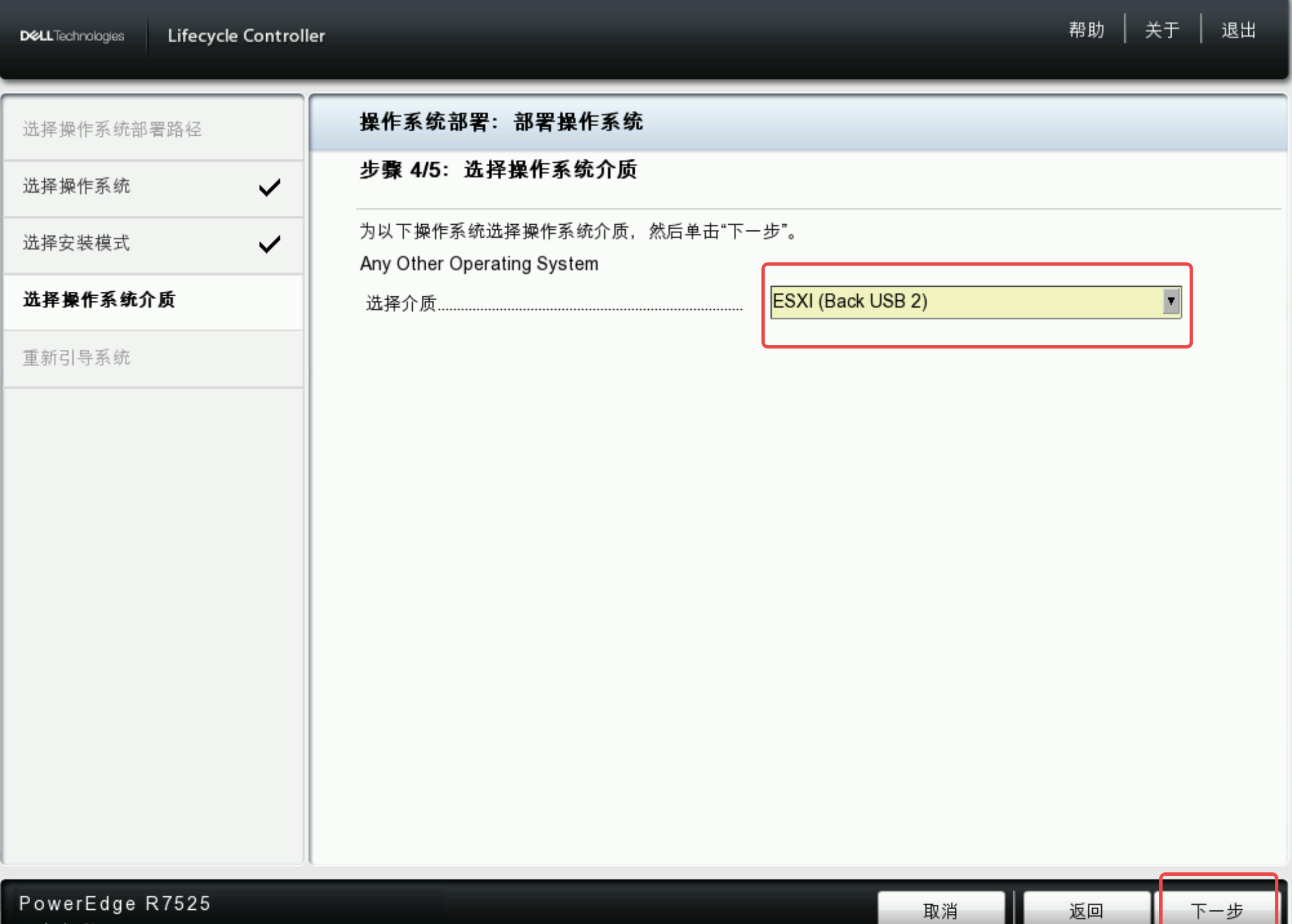Click the arrow on the media selection combo box
1292x924 pixels.
pos(1171,301)
